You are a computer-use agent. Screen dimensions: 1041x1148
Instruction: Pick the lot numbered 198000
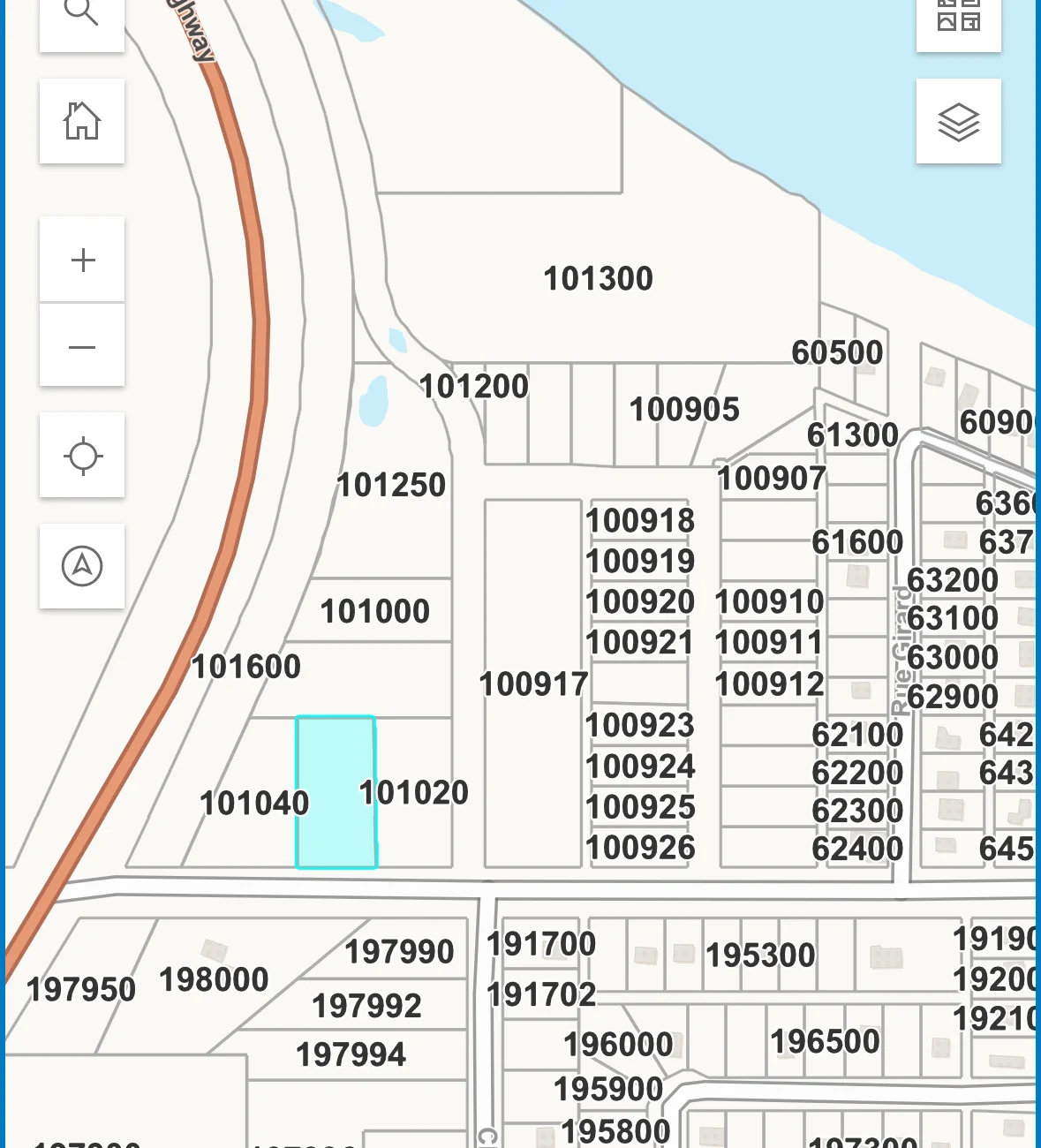[214, 980]
